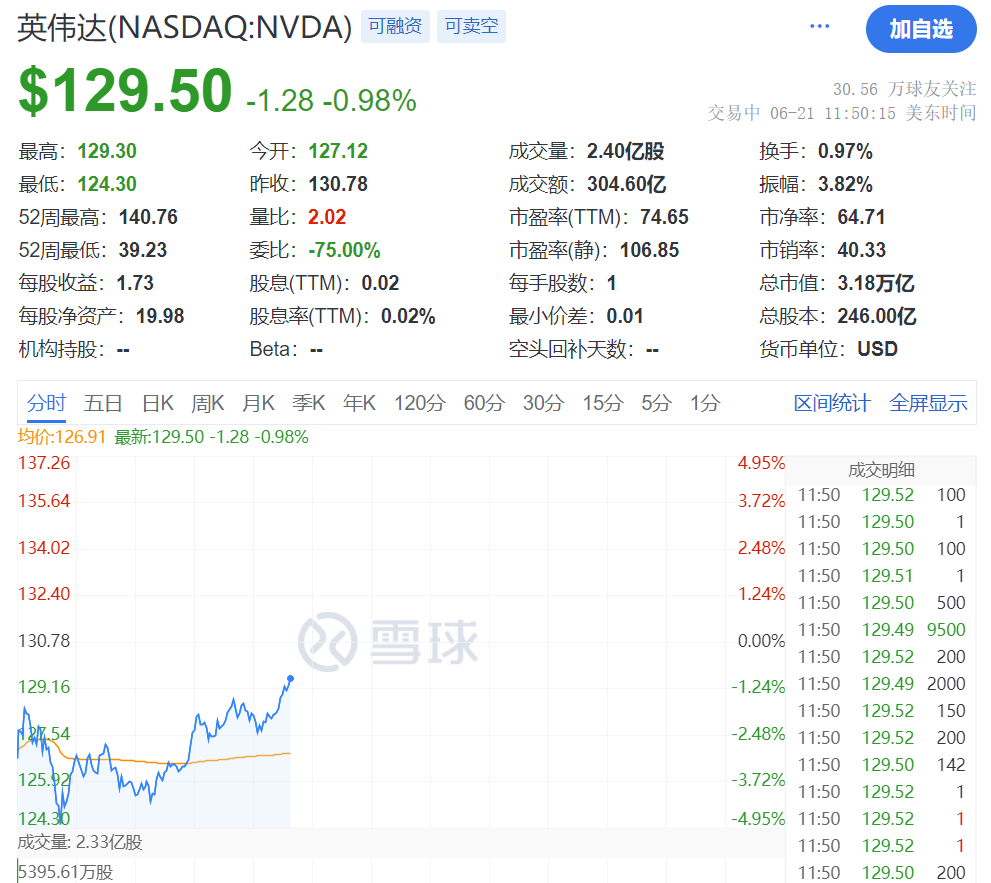Click the 委比 value -75.00%

coord(344,250)
